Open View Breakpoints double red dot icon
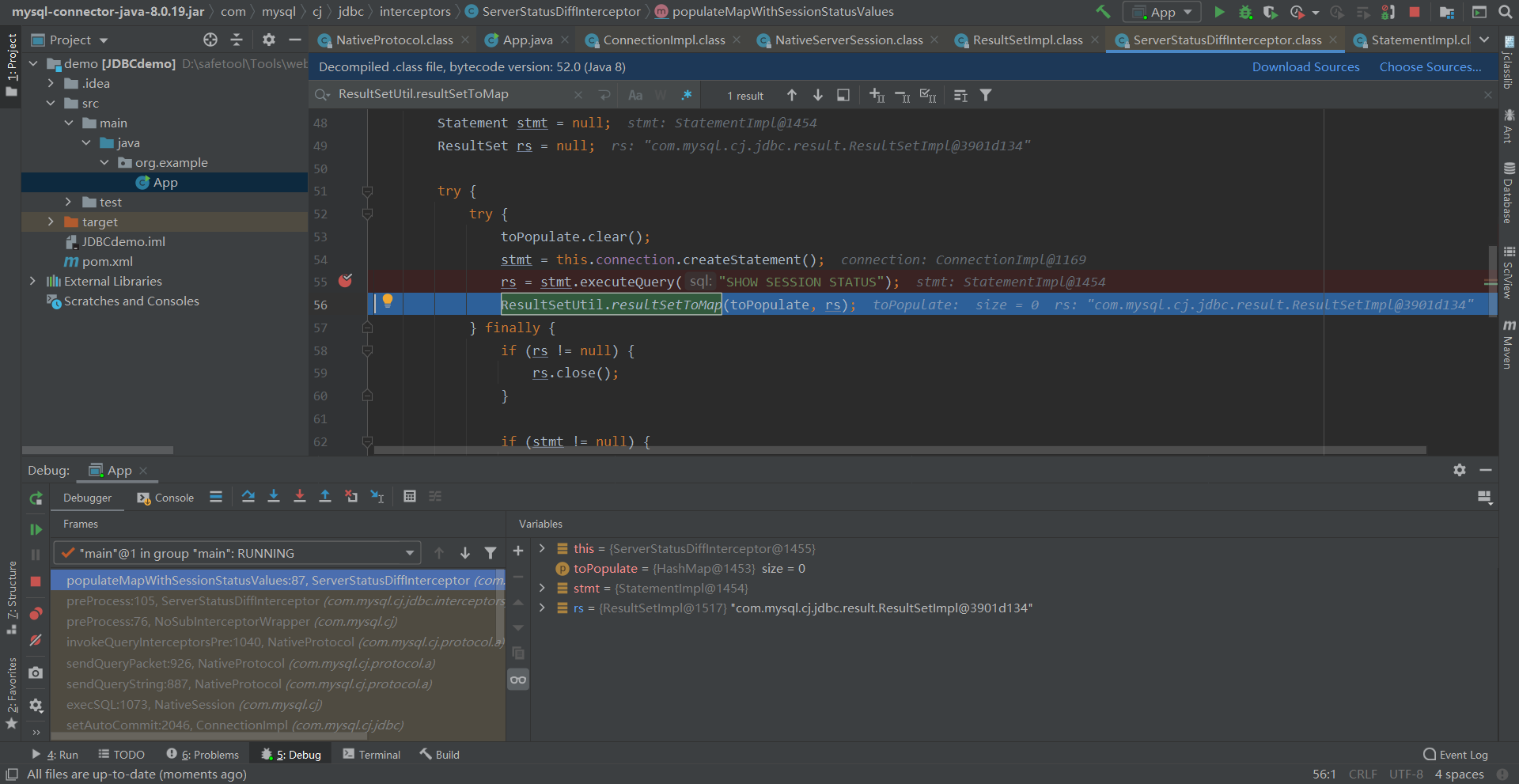Screen dimensions: 1519x784 36,614
